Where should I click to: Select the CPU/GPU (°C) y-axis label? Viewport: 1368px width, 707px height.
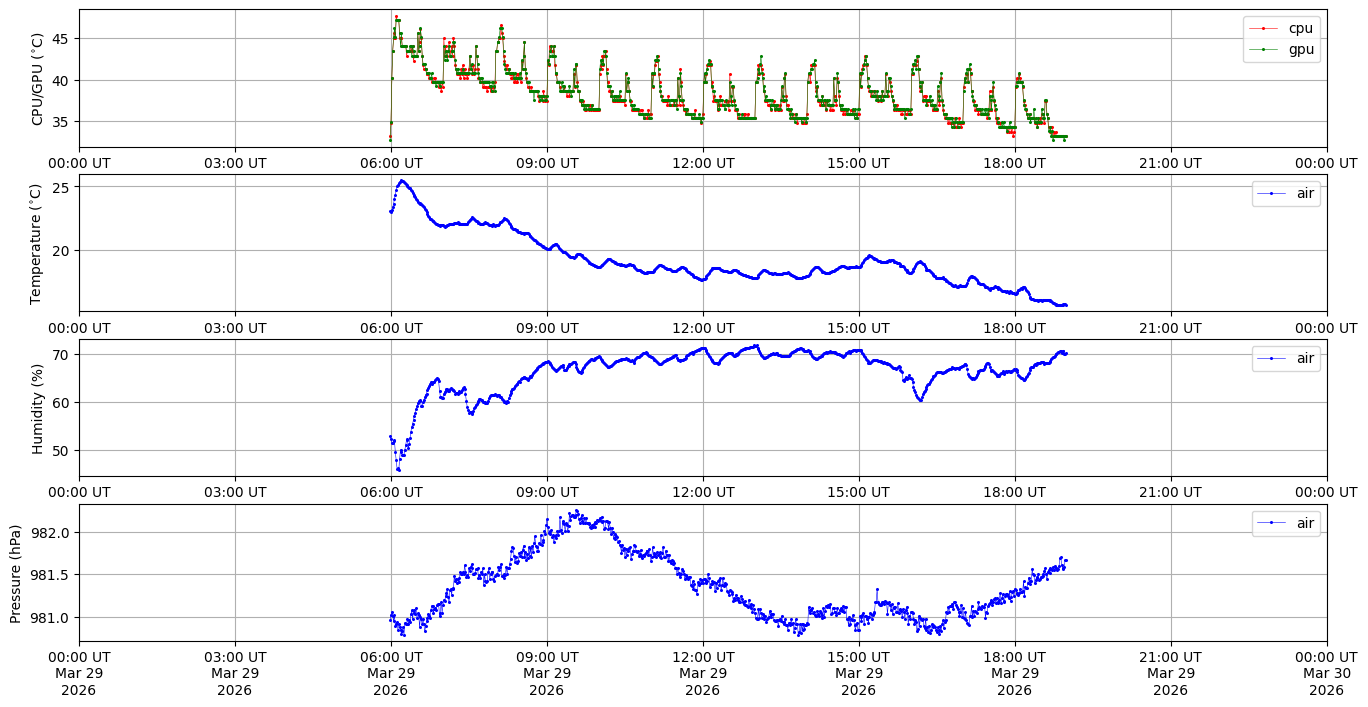(x=38, y=79)
